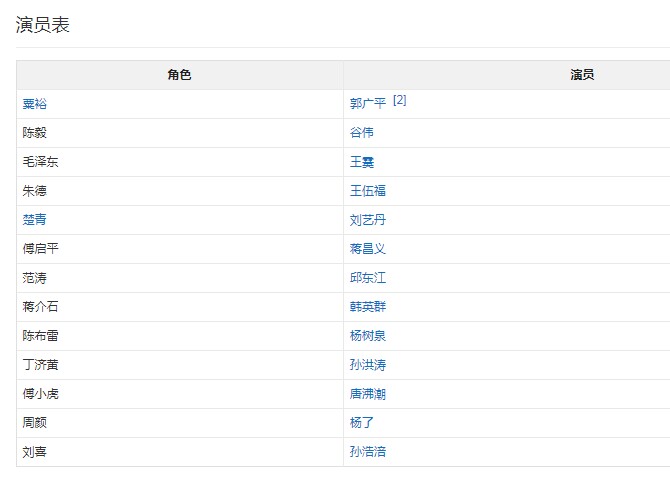Open the 邱东江 actor link
This screenshot has width=670, height=483.
click(367, 277)
